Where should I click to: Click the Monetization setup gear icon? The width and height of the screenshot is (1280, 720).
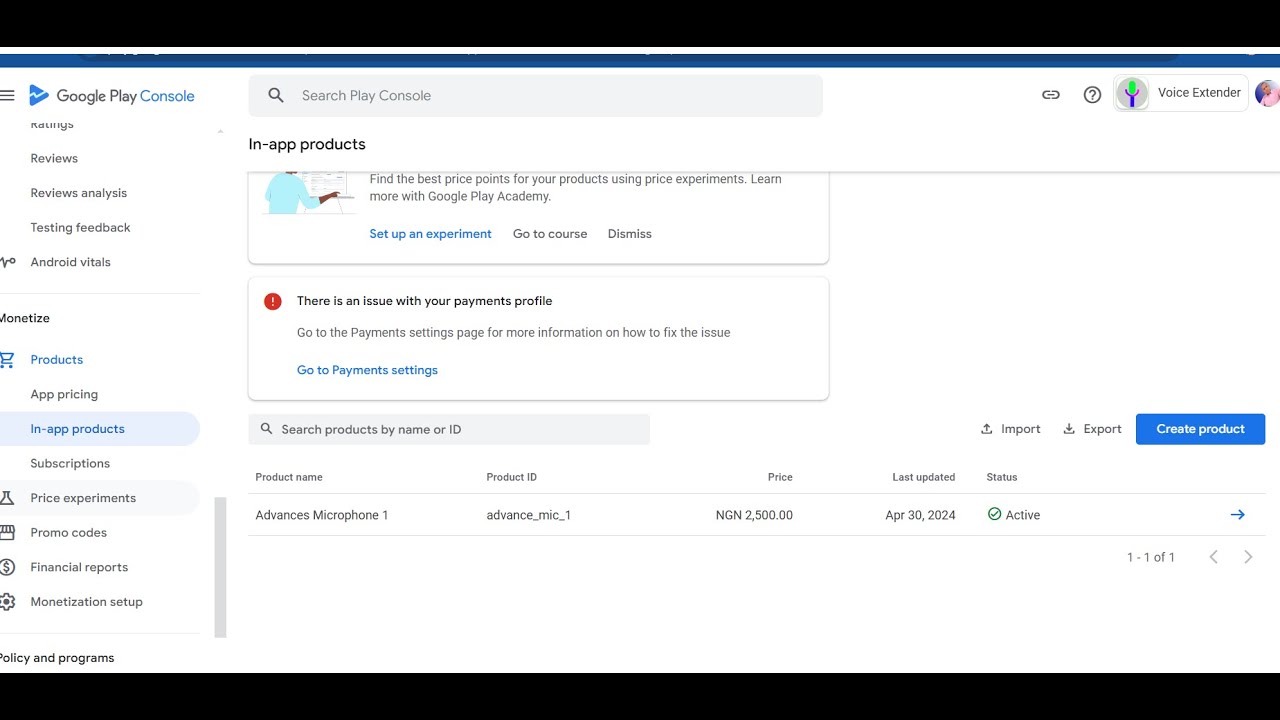[7, 602]
